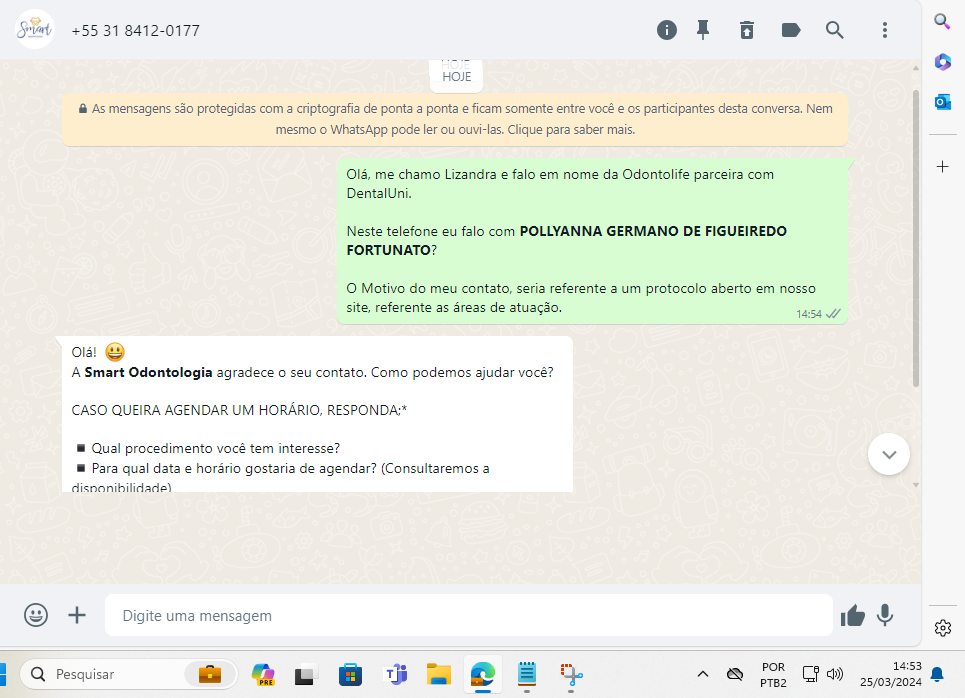The image size is (965, 698).
Task: Click the HOJE date badge
Action: point(456,76)
